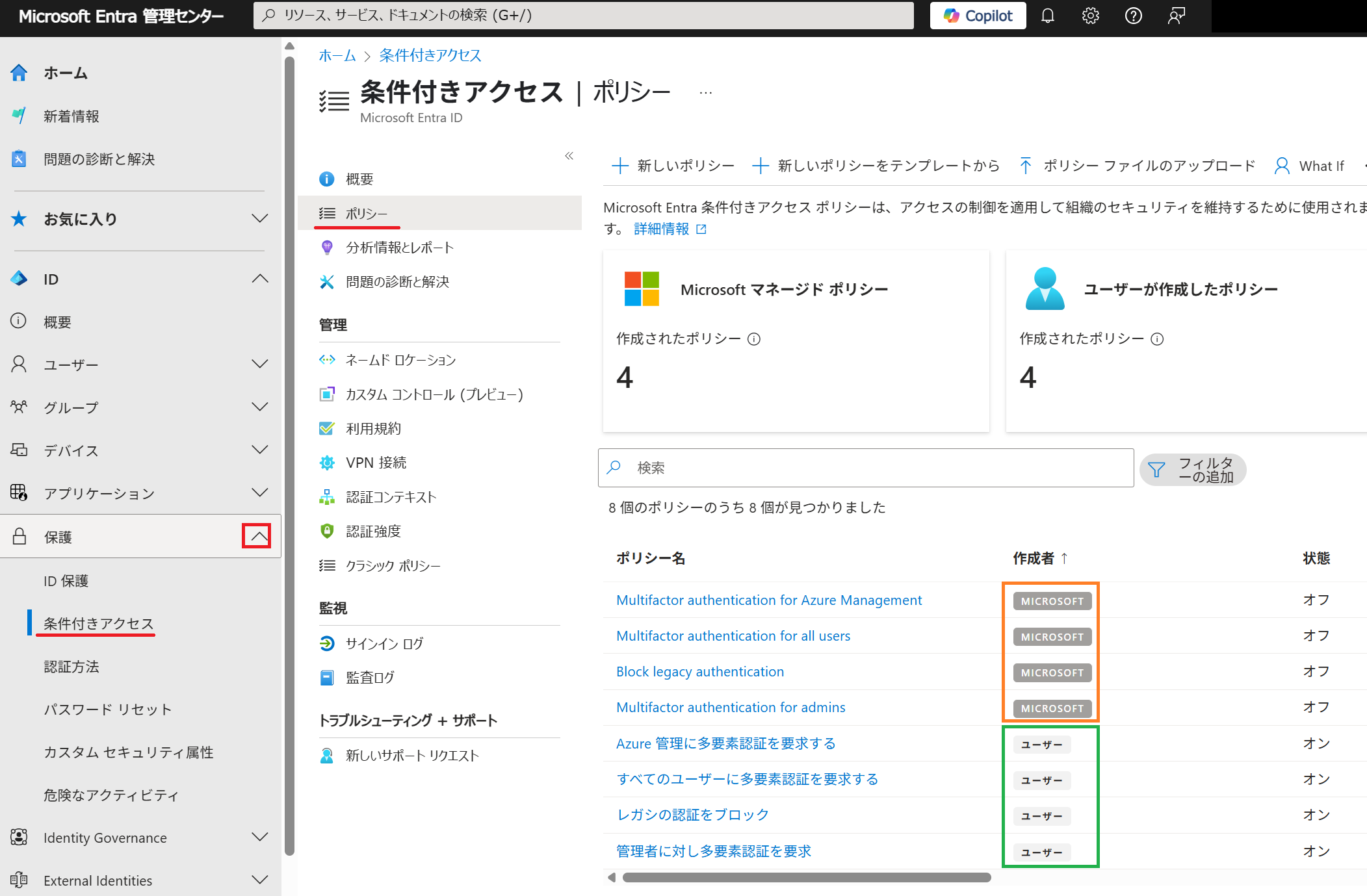Expand the Identity Governance section
This screenshot has width=1367, height=896.
tap(259, 838)
